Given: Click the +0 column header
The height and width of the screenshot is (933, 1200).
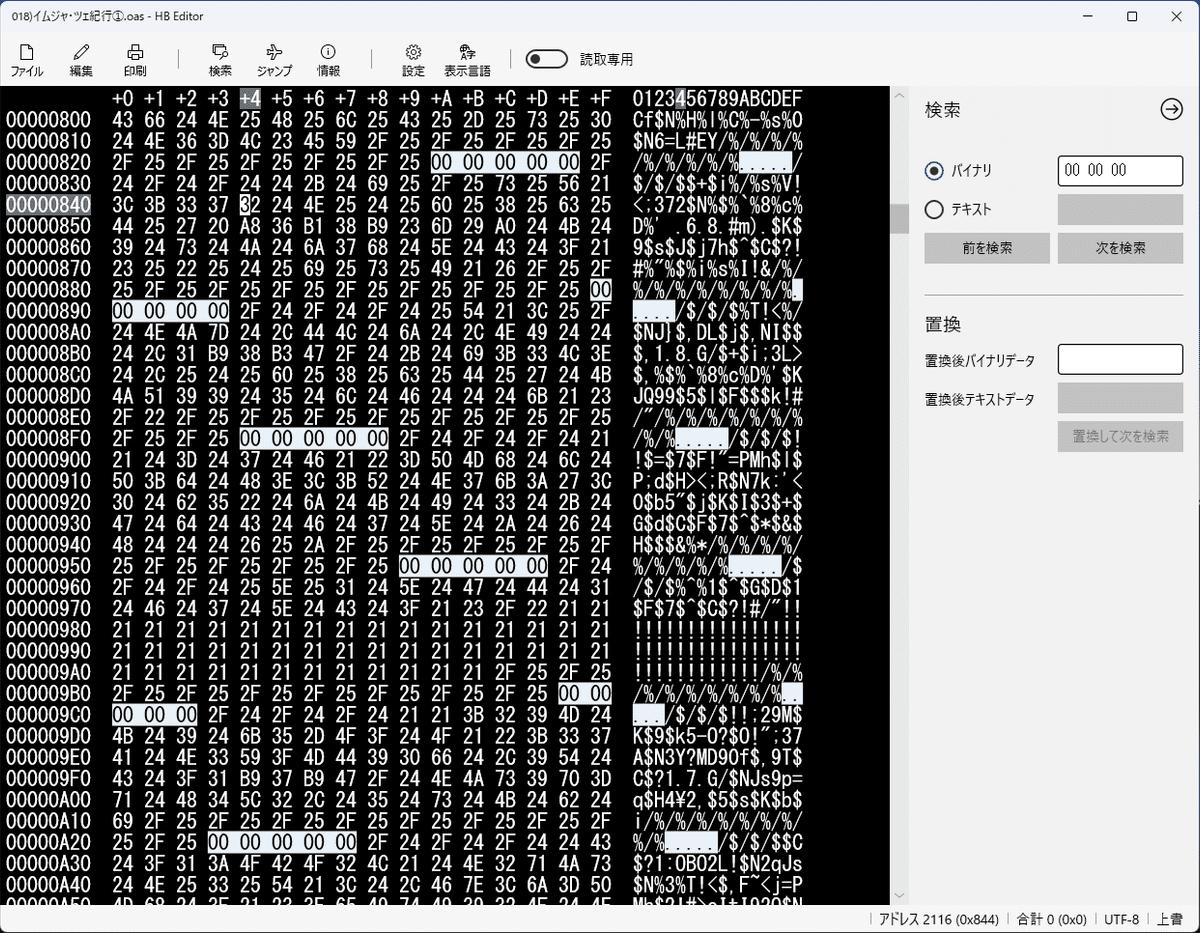Looking at the screenshot, I should [x=123, y=98].
